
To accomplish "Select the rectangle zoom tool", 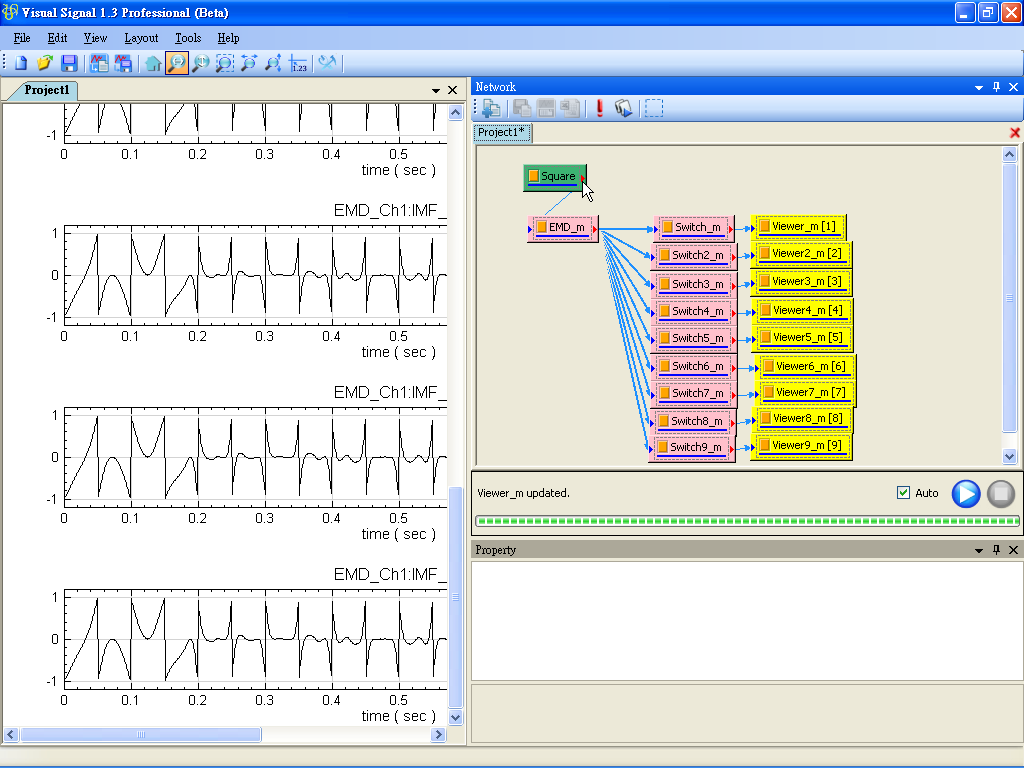I will (225, 64).
